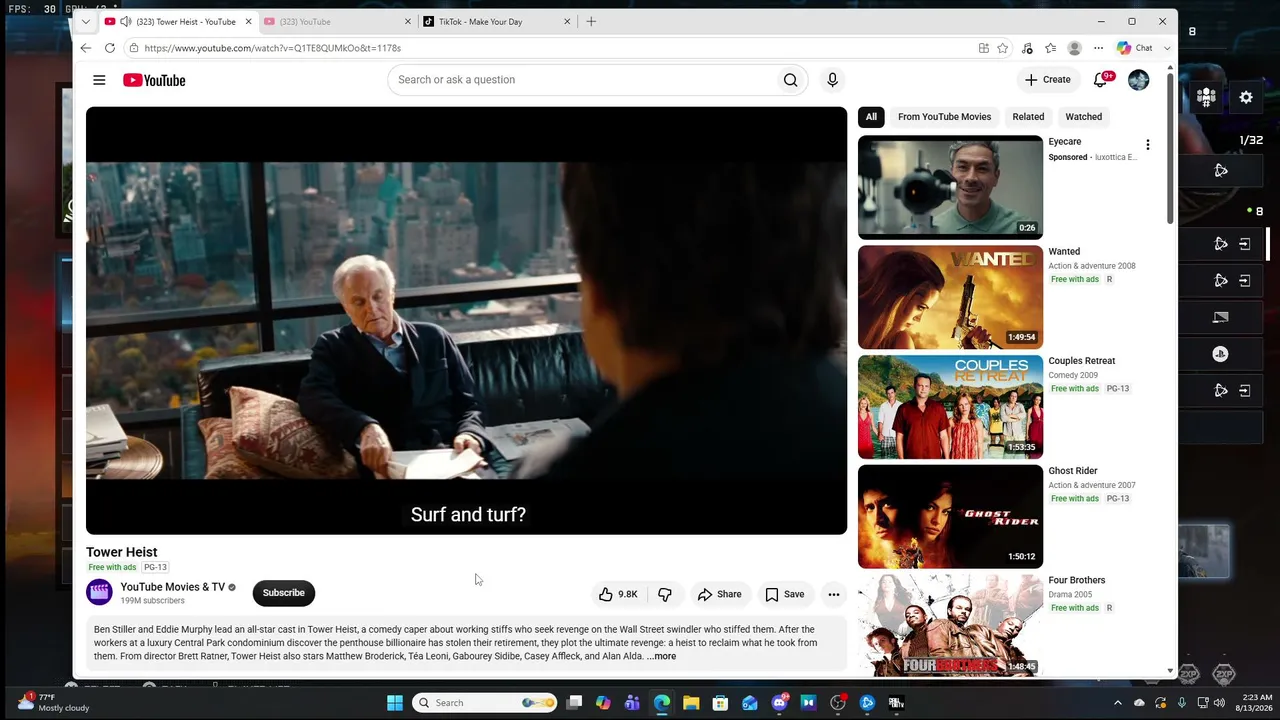Viewport: 1280px width, 720px height.
Task: Click the Eyecare sponsored ad thumbnail
Action: (x=950, y=188)
